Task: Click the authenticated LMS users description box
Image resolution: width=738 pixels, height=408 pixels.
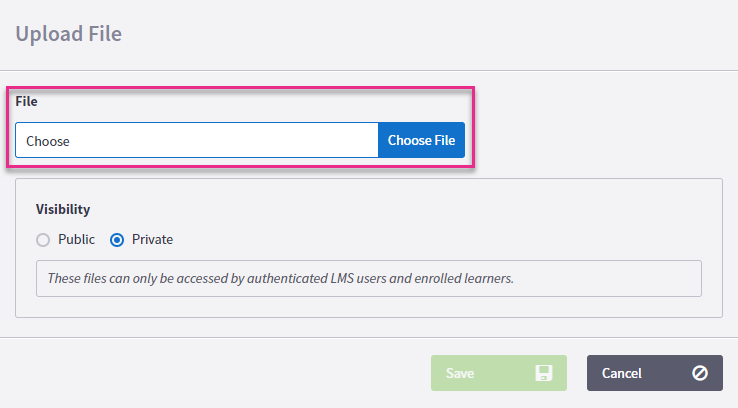Action: (x=369, y=279)
